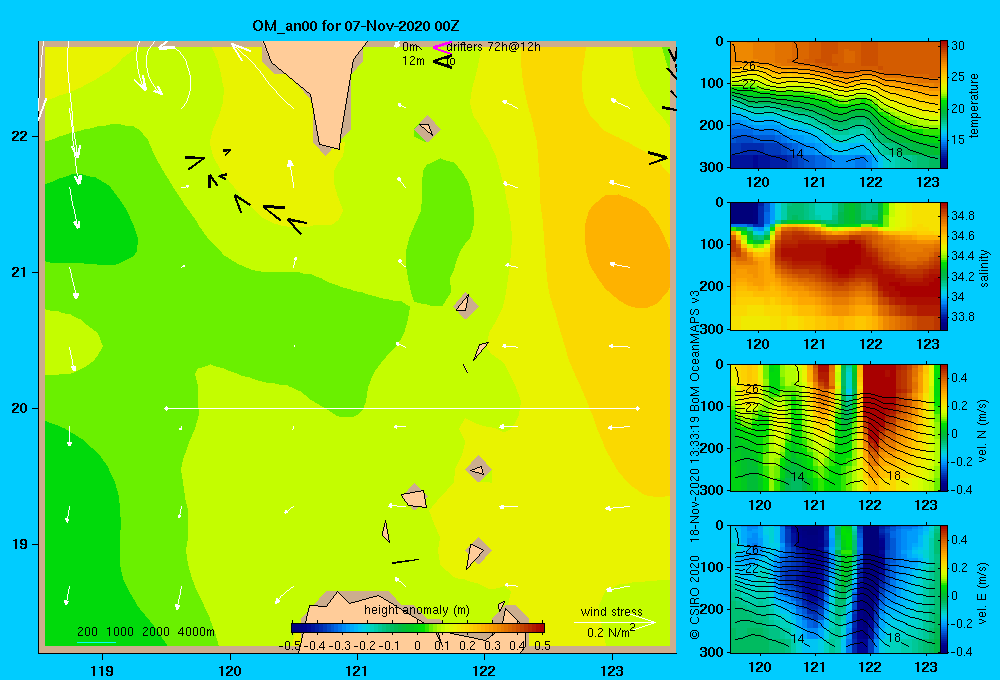Click longitude label '119' on main map
Viewport: 1000px width, 680px height.
pos(102,670)
